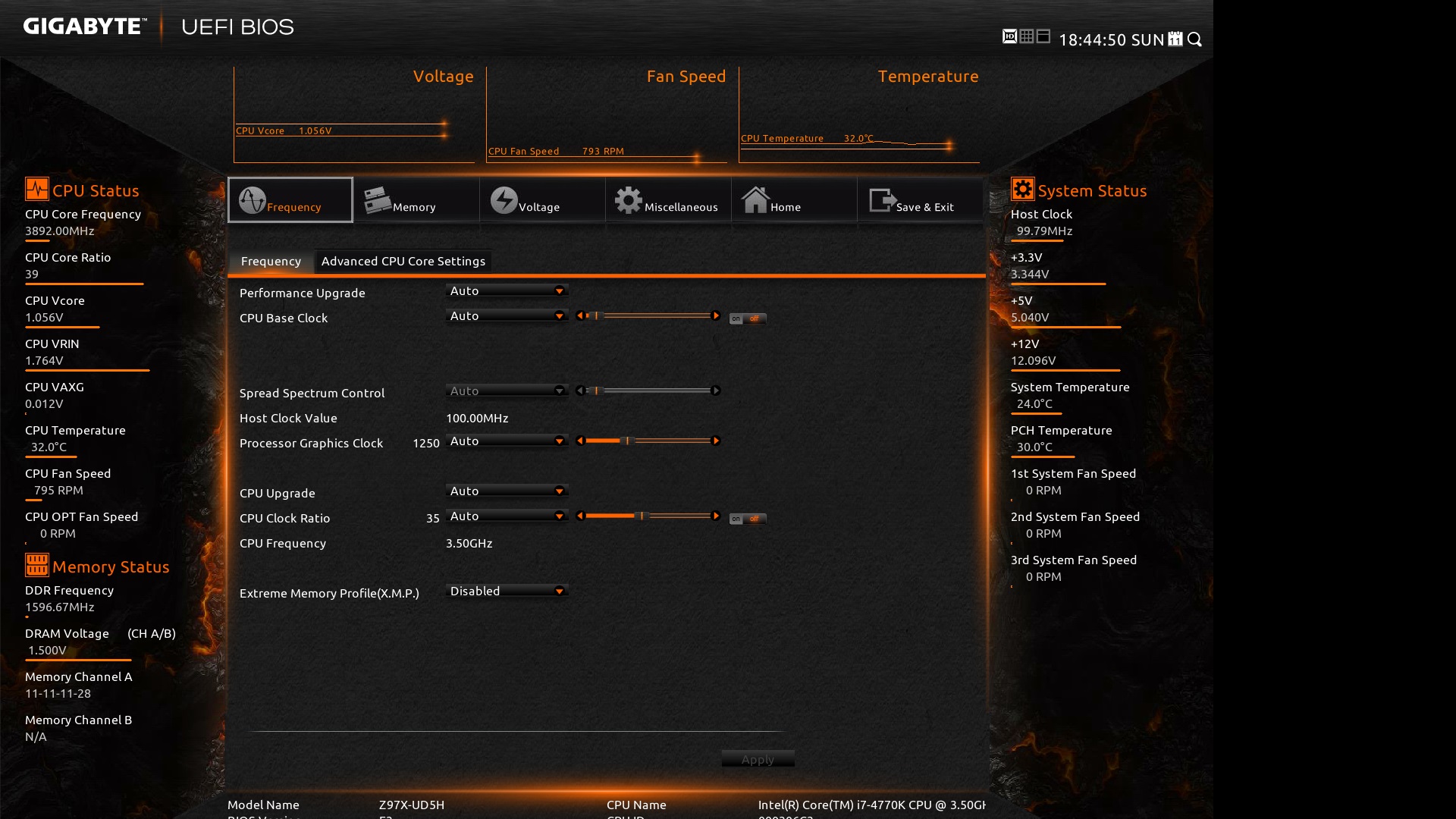
Task: Open Performance Upgrade dropdown
Action: [x=507, y=291]
